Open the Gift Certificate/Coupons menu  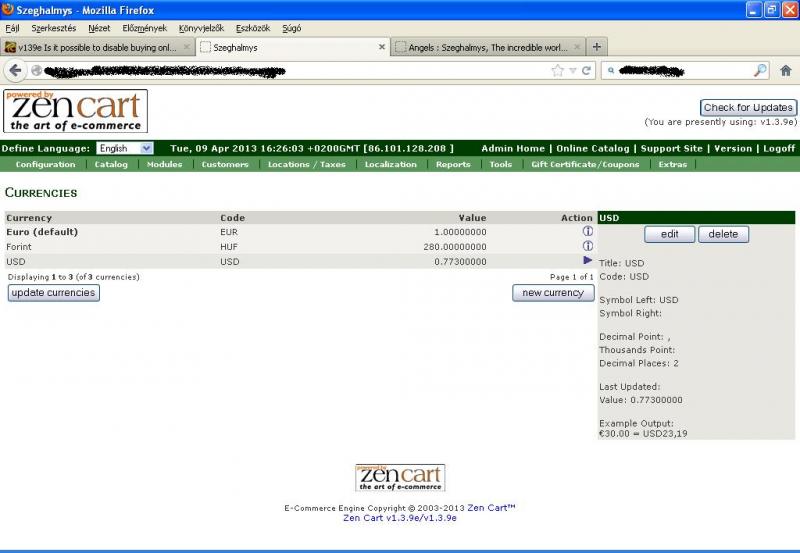[585, 164]
